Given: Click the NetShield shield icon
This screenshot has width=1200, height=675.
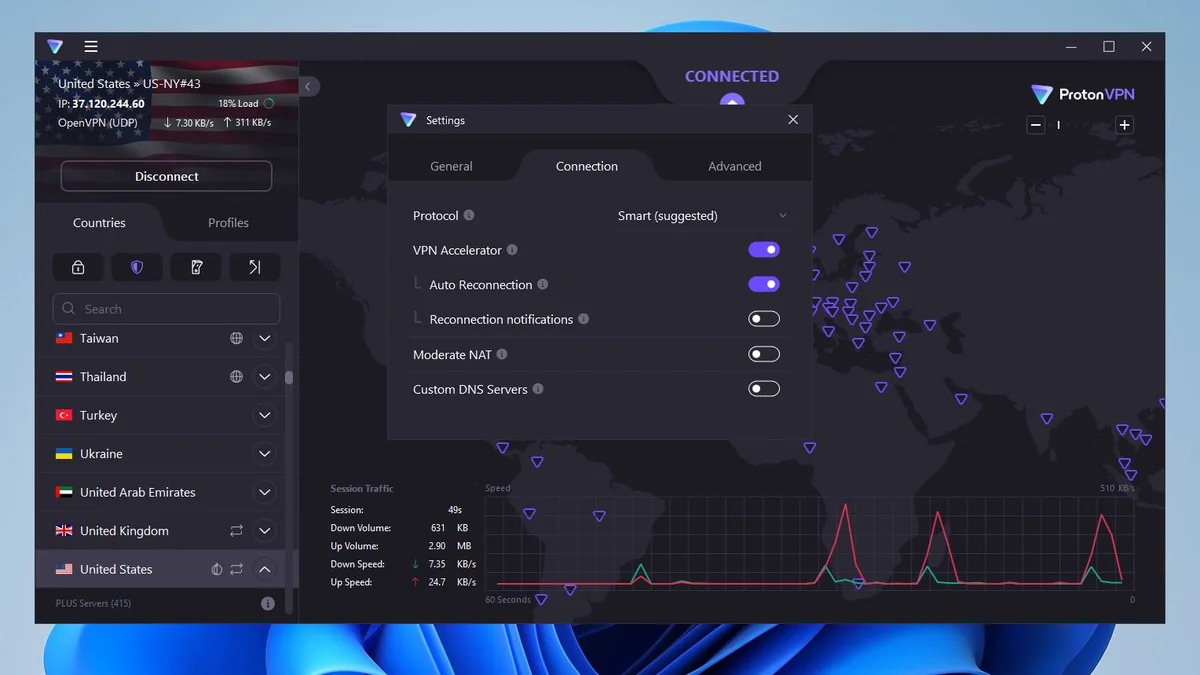Looking at the screenshot, I should click(137, 267).
